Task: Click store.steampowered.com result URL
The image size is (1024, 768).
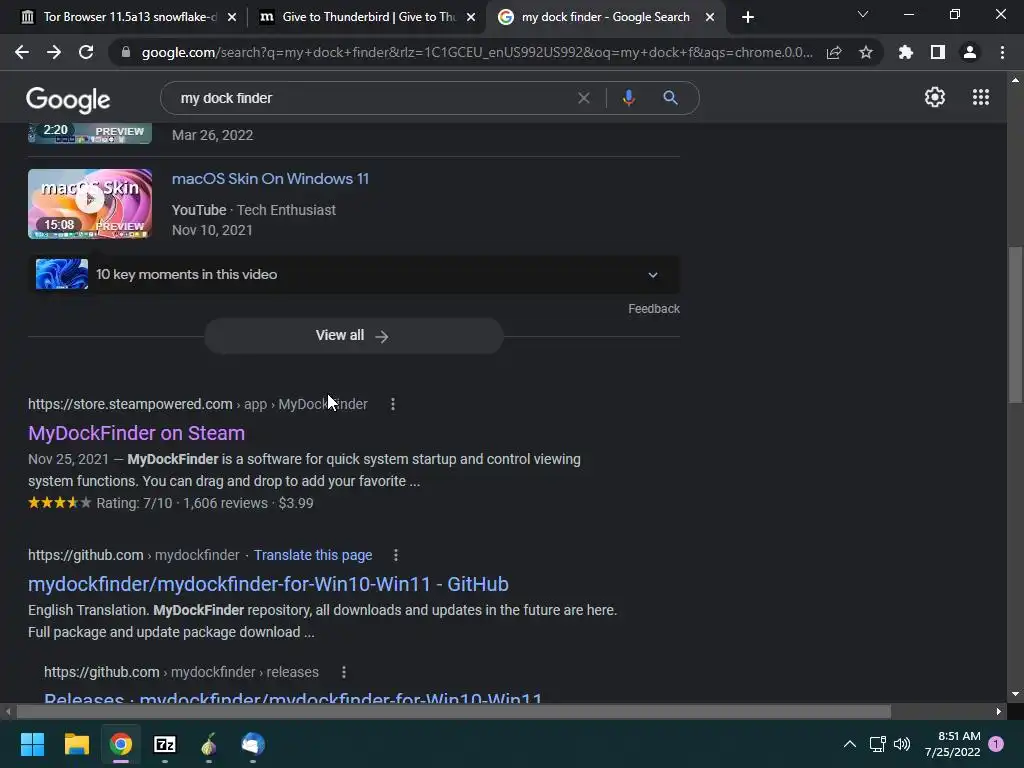Action: coord(130,404)
